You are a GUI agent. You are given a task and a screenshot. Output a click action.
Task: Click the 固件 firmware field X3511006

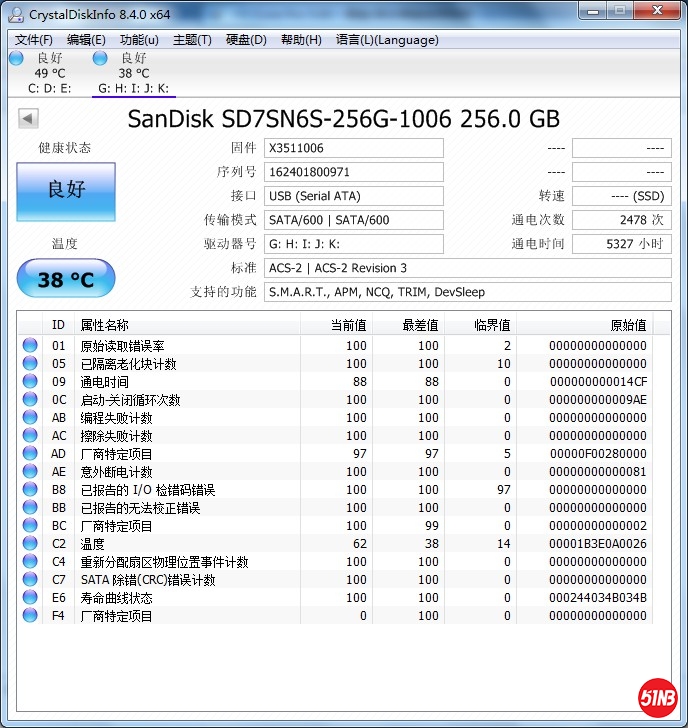click(353, 148)
